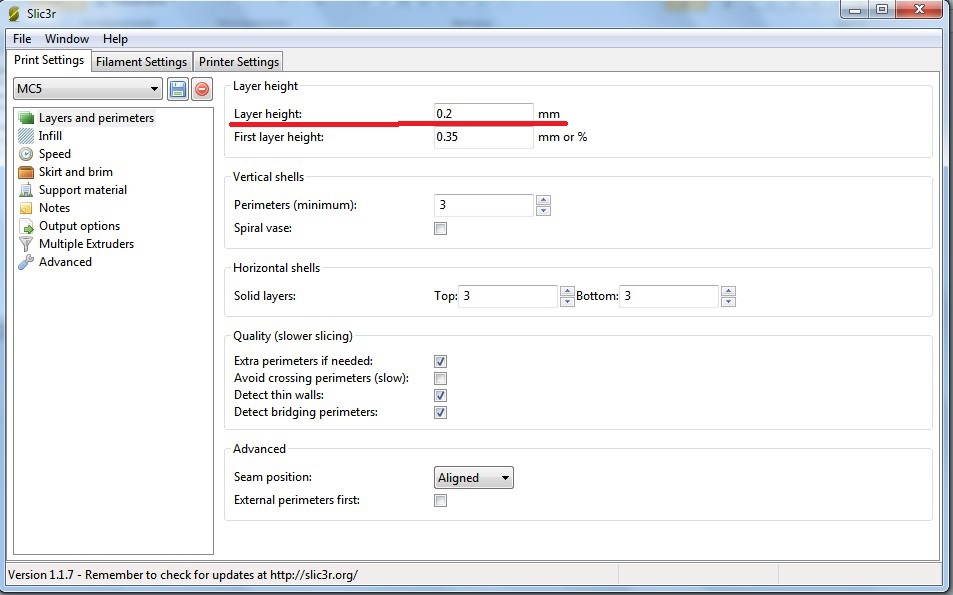Save the MC5 preset with disk icon
953x595 pixels.
[177, 89]
